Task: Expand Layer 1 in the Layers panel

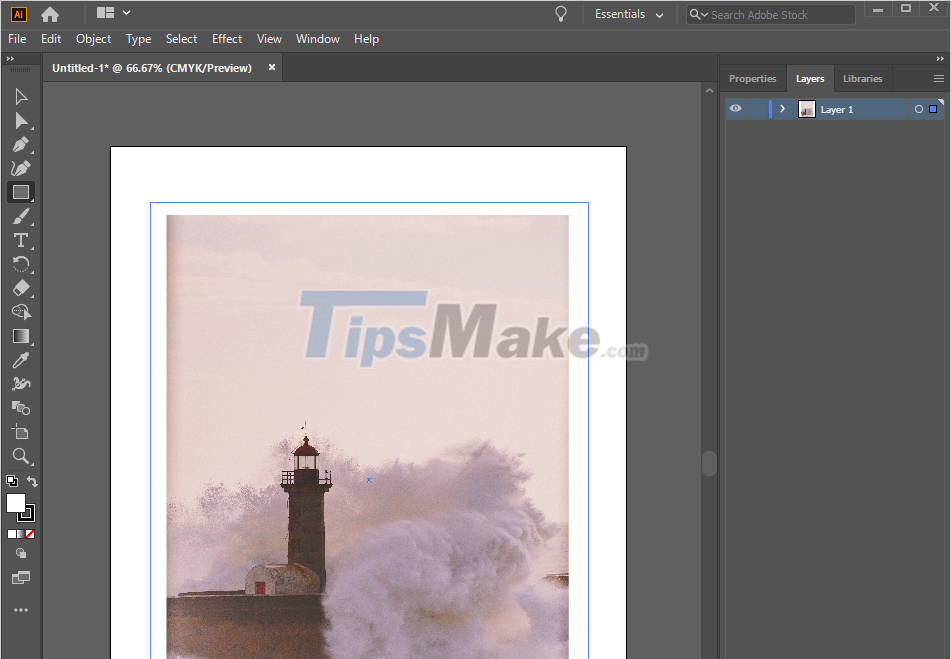Action: (x=783, y=108)
